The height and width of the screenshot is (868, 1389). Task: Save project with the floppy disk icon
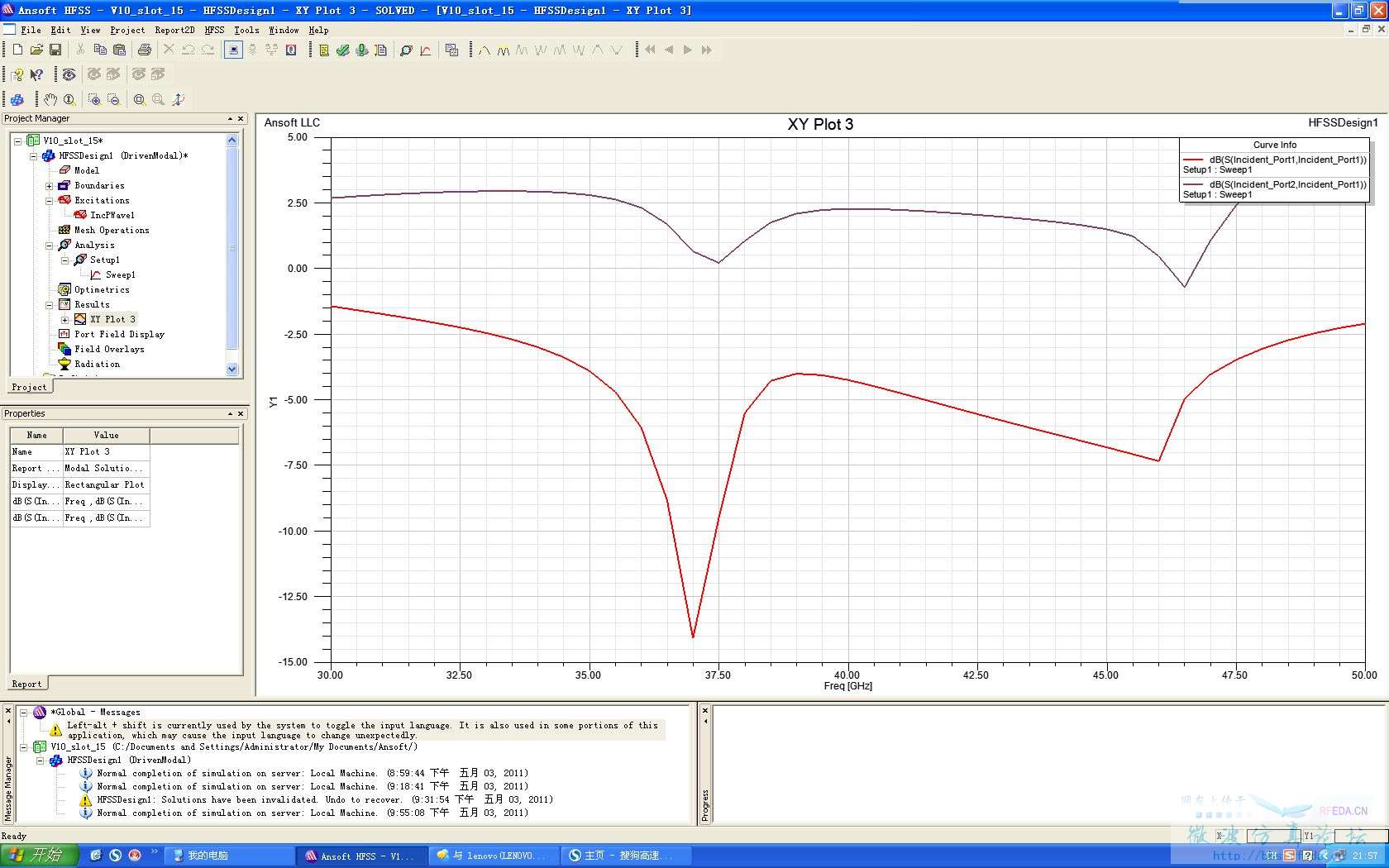point(55,50)
